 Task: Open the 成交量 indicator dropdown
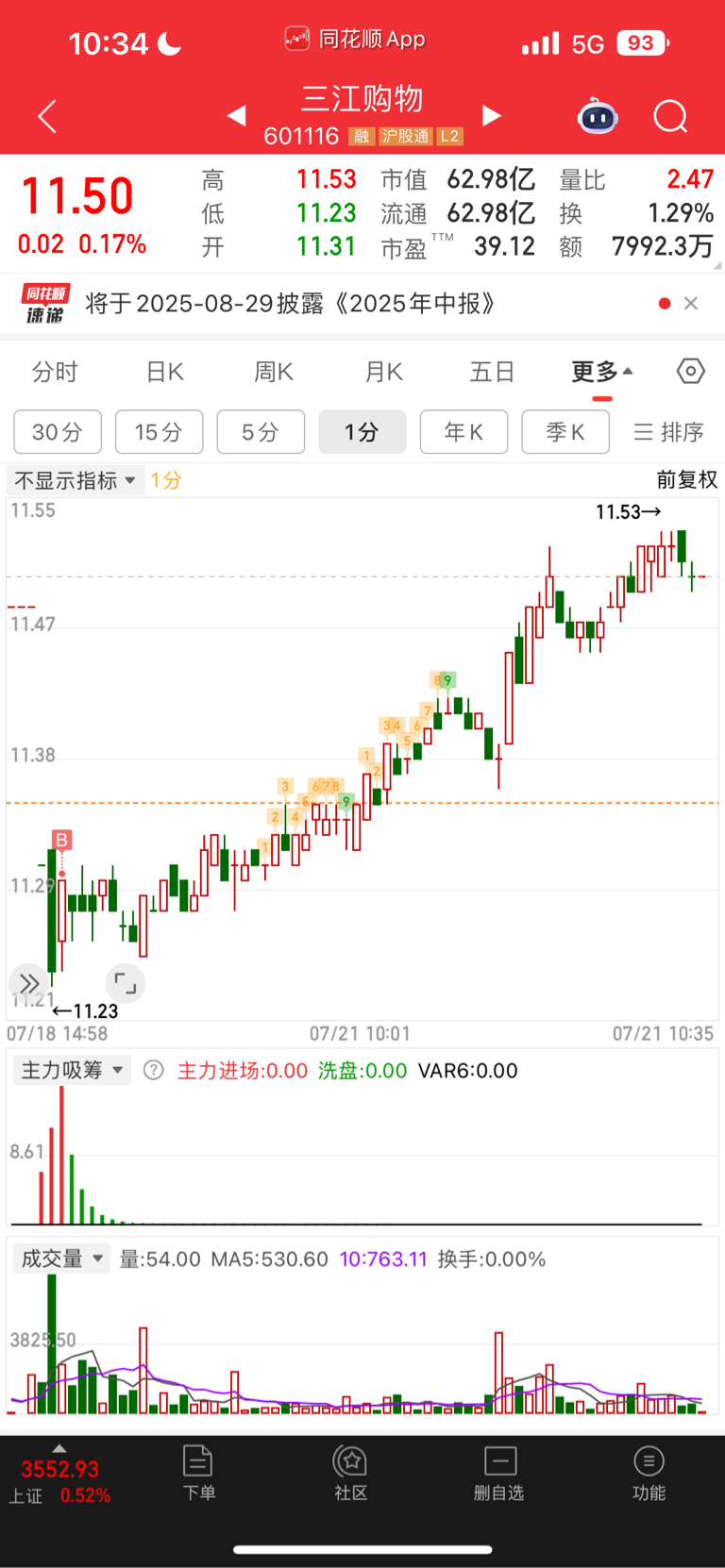(61, 1259)
